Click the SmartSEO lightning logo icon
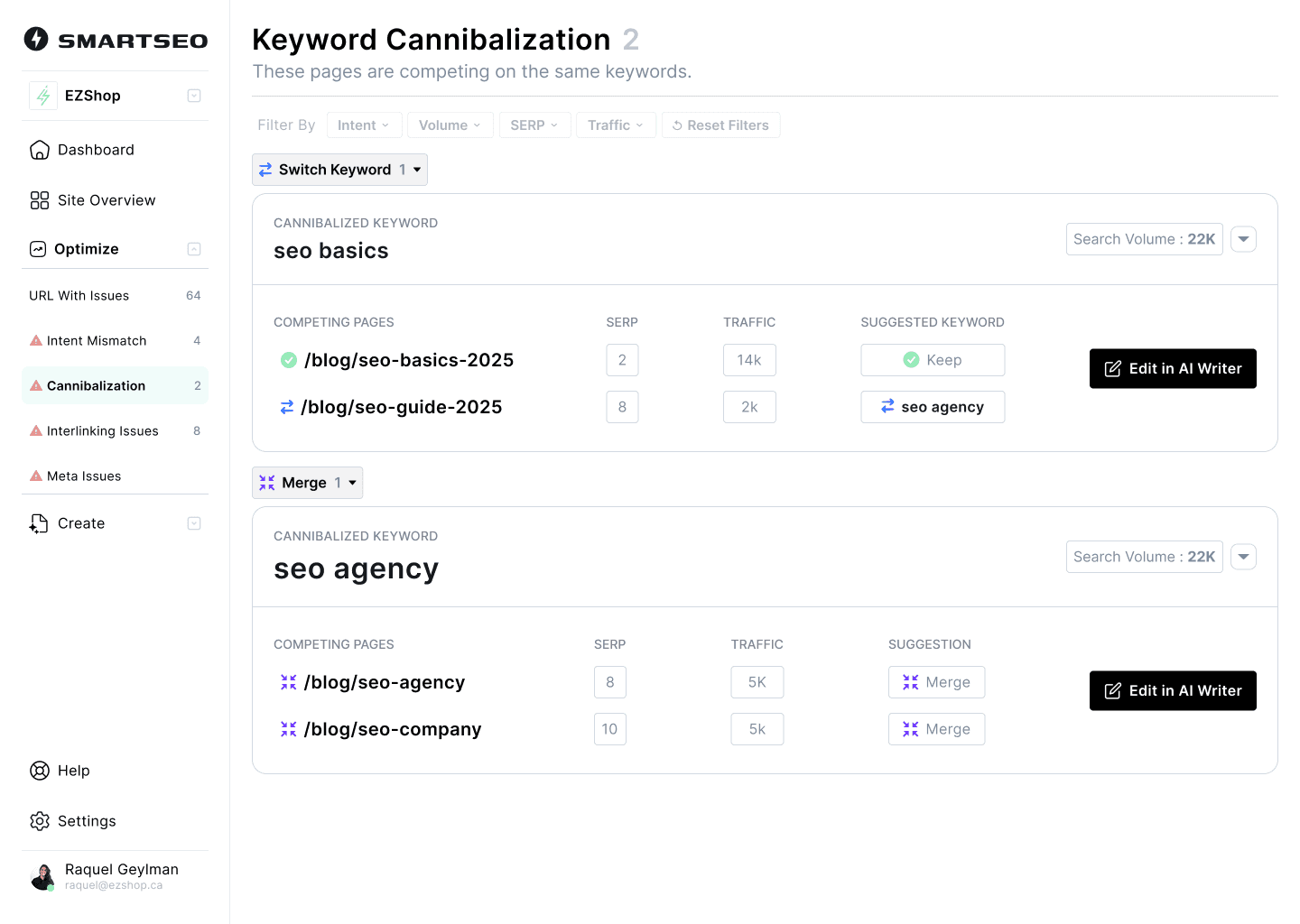Viewport: 1300px width, 924px height. click(x=36, y=40)
